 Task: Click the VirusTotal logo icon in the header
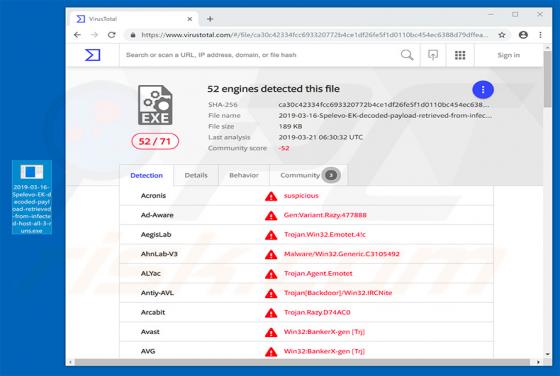(x=92, y=55)
